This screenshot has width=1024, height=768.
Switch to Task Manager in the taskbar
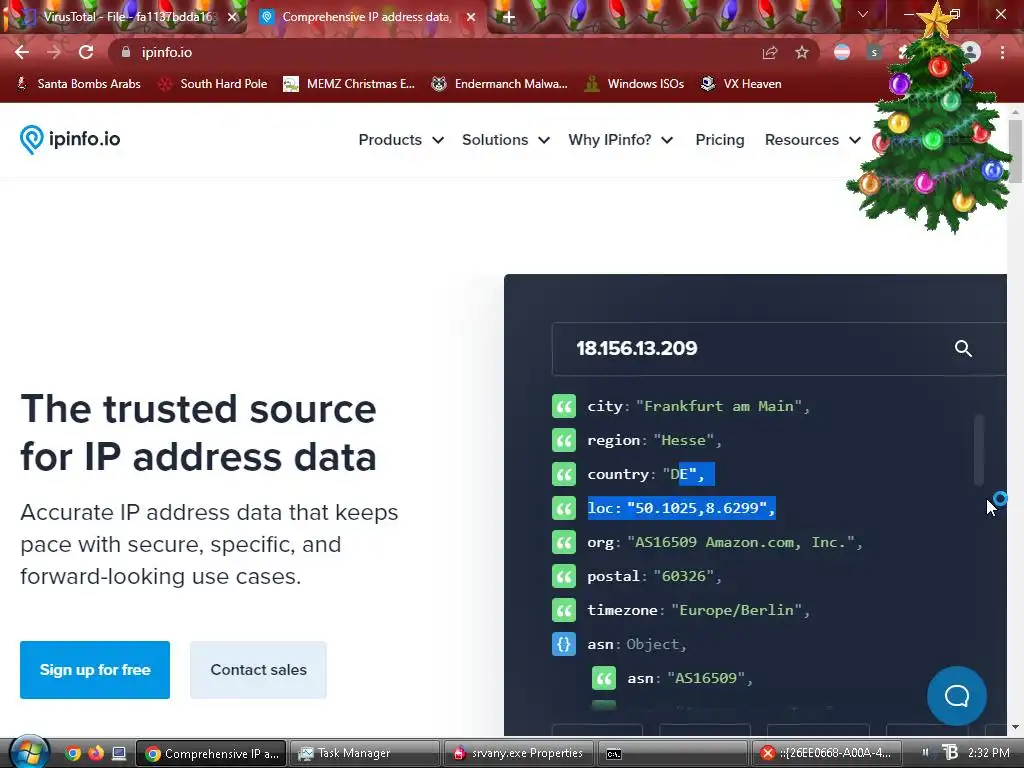point(364,753)
